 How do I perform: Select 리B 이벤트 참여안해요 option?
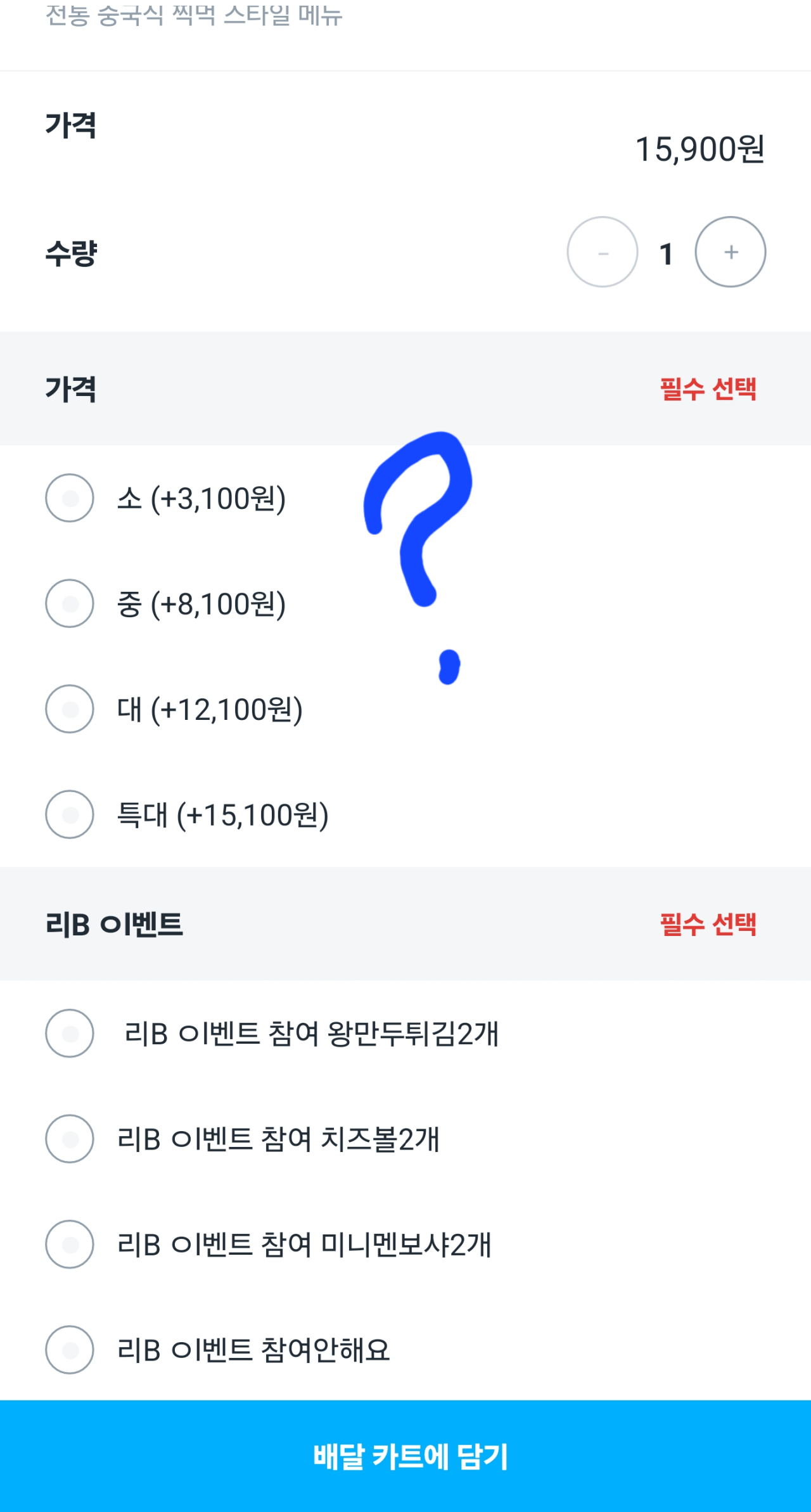pyautogui.click(x=70, y=1350)
